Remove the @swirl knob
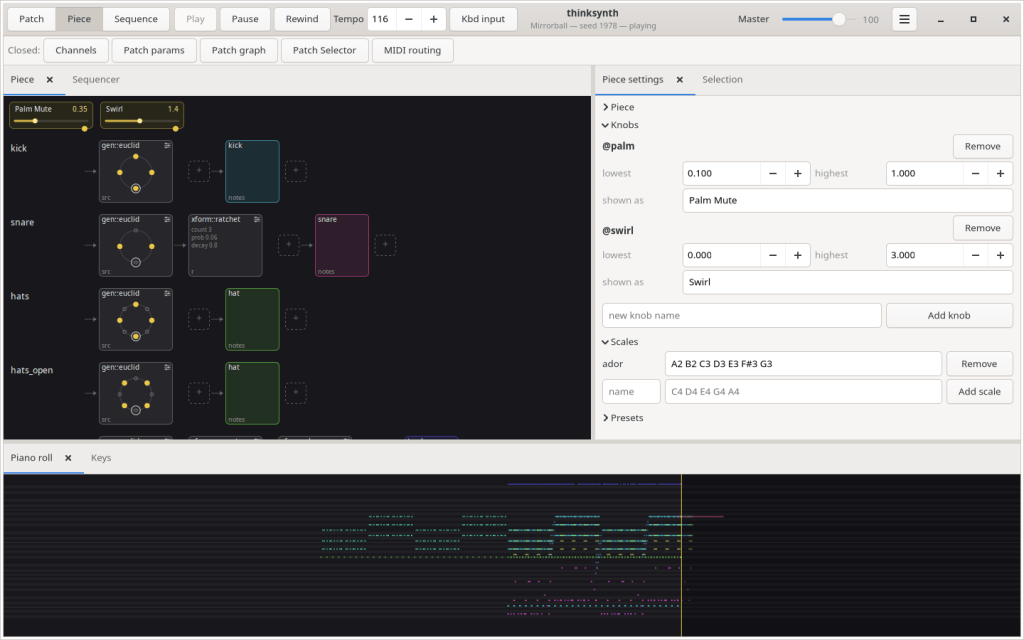Screen dimensions: 1024x640 (x=982, y=228)
